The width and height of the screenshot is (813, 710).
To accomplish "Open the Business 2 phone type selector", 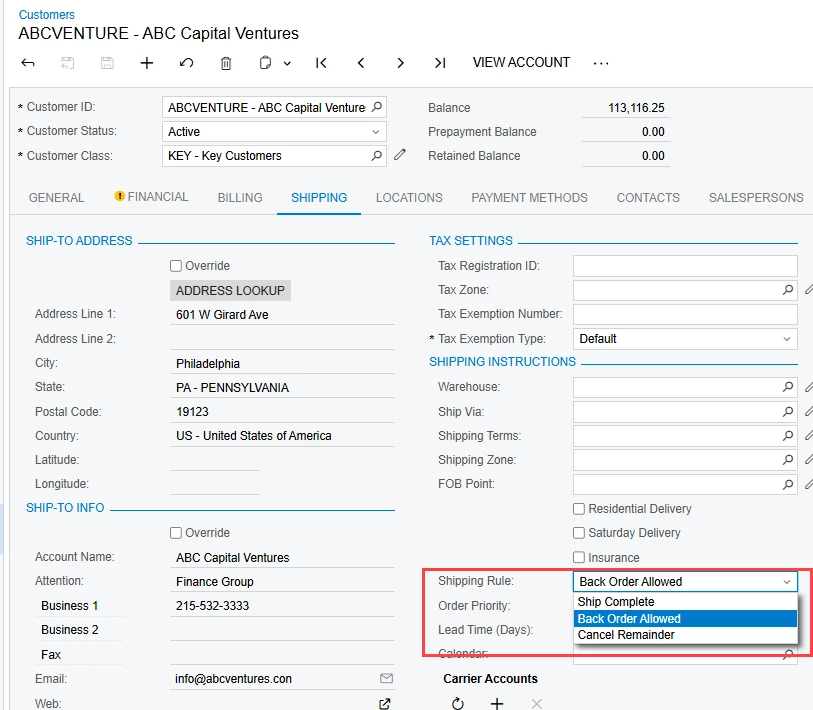I will 79,630.
